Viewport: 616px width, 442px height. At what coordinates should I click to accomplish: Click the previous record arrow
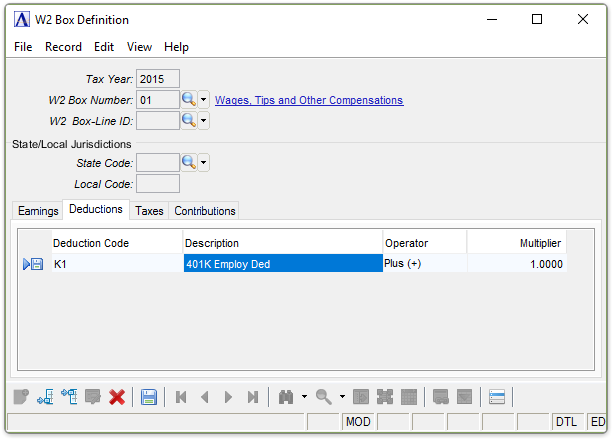(205, 397)
